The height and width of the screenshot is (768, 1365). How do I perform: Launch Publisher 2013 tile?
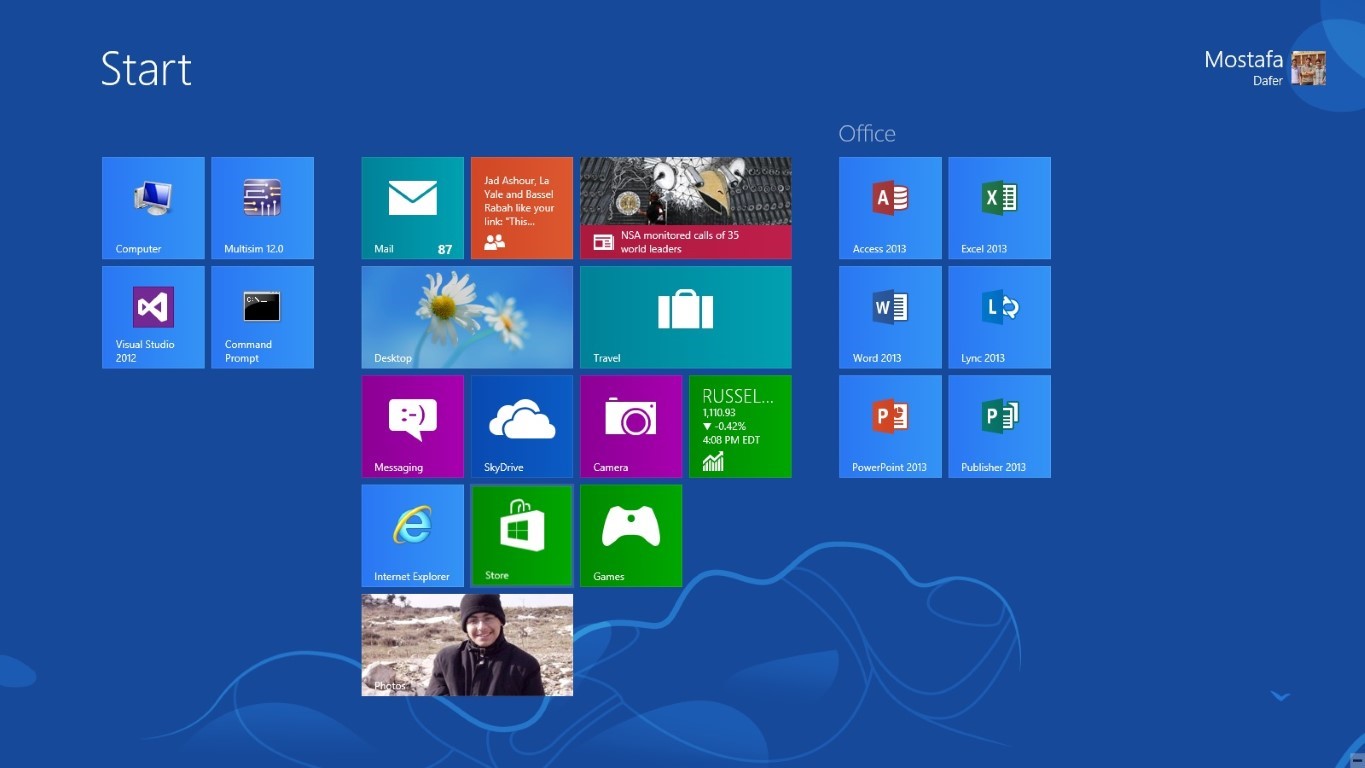coord(999,426)
